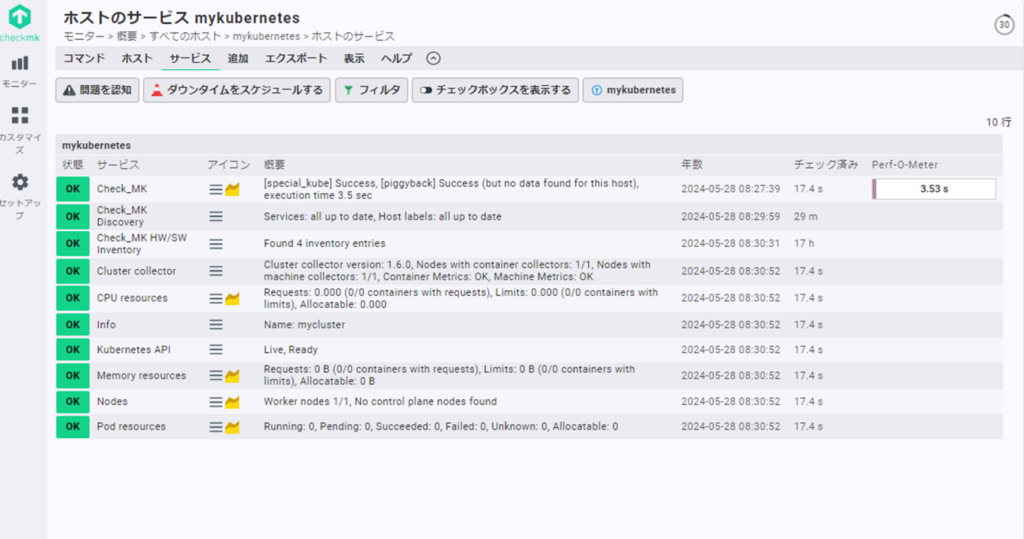Open action menu for Check_MK Discovery

216,216
